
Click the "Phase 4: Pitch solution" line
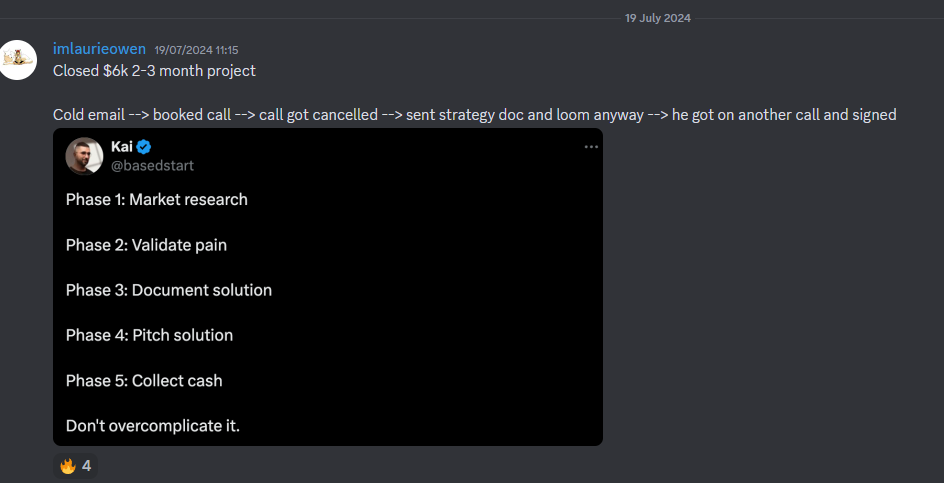click(x=149, y=335)
